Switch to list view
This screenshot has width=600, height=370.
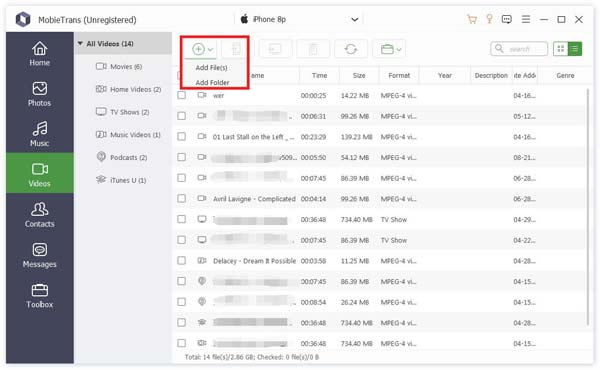click(575, 49)
